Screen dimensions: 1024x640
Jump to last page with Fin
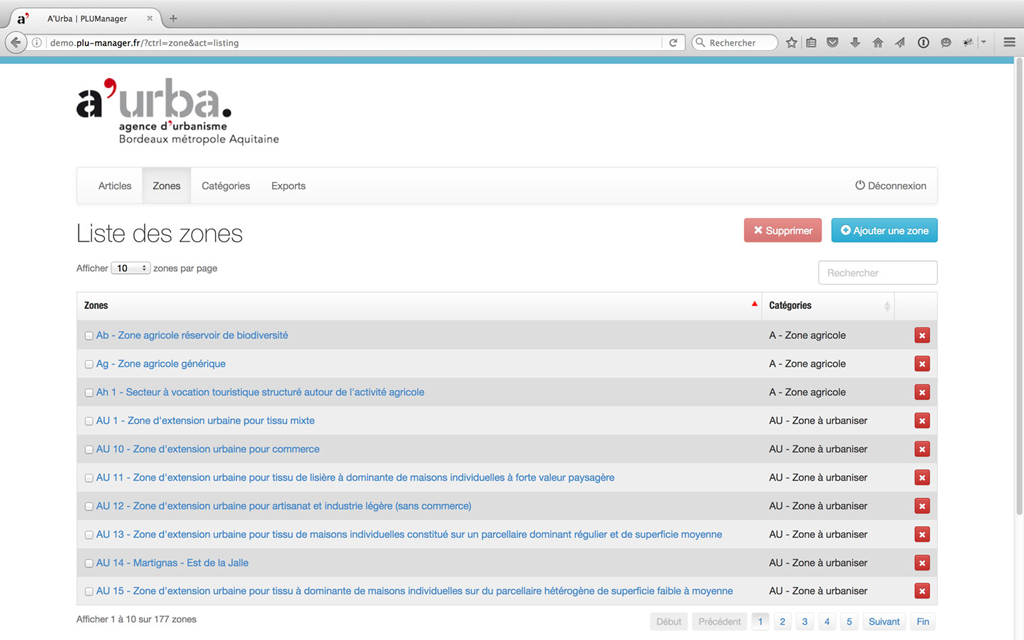click(922, 622)
